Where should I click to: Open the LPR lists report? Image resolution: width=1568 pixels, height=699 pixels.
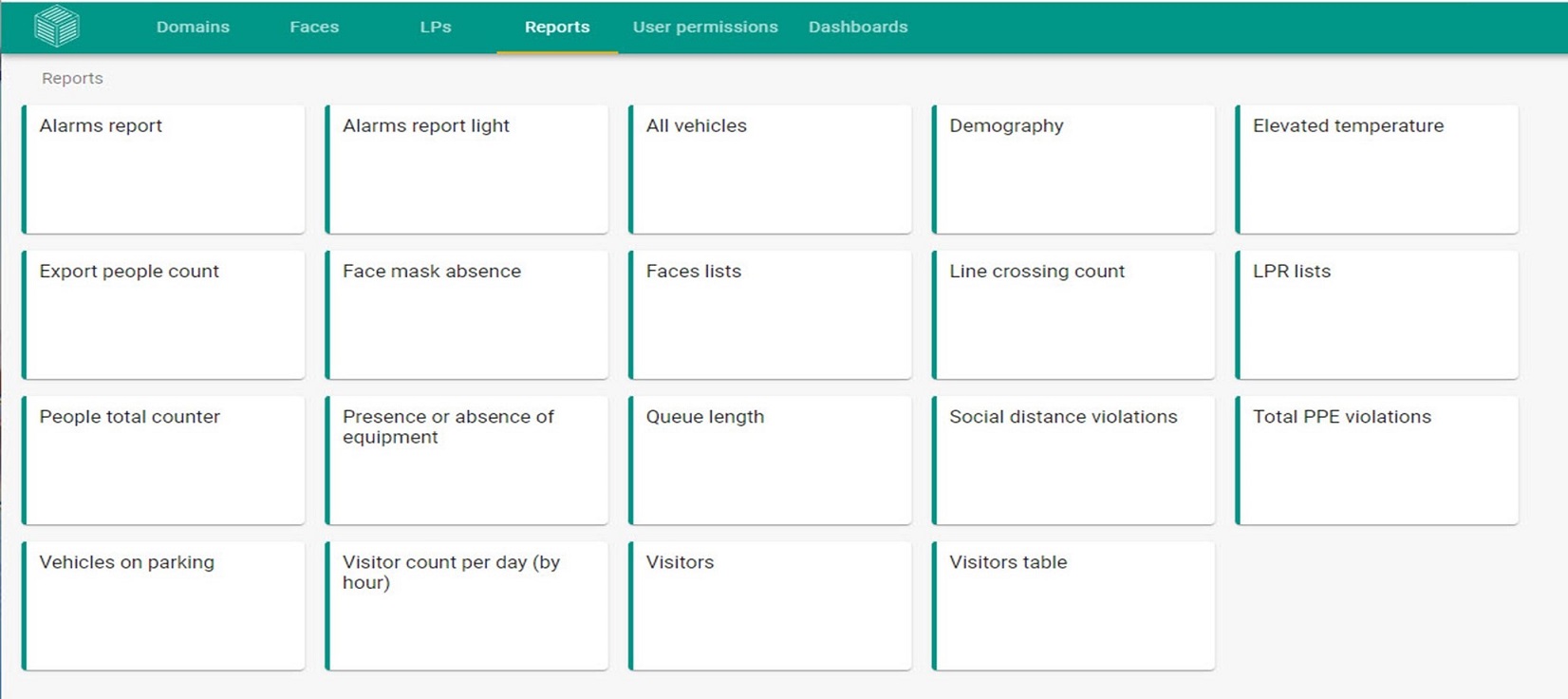coord(1377,314)
